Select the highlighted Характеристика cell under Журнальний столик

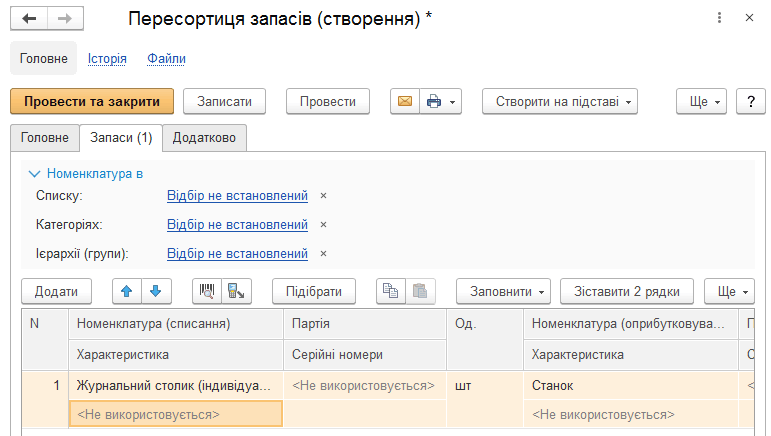(x=176, y=414)
